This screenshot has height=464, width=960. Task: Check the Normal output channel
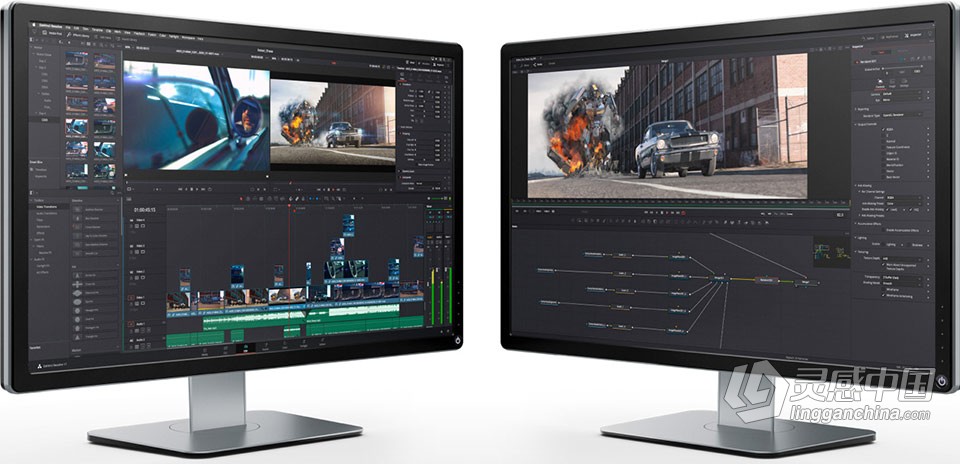click(883, 141)
